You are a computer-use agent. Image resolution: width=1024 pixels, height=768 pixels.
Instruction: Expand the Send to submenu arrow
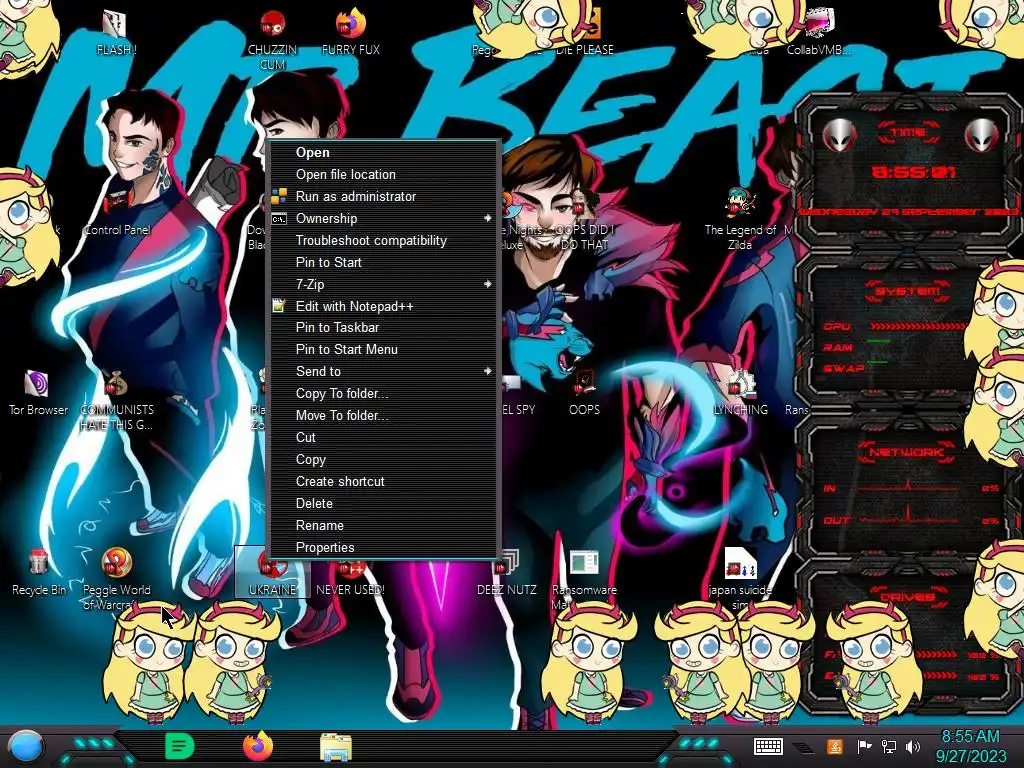click(x=487, y=371)
